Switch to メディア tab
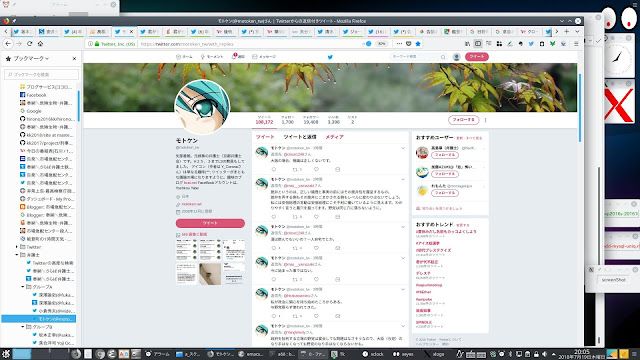 click(334, 137)
